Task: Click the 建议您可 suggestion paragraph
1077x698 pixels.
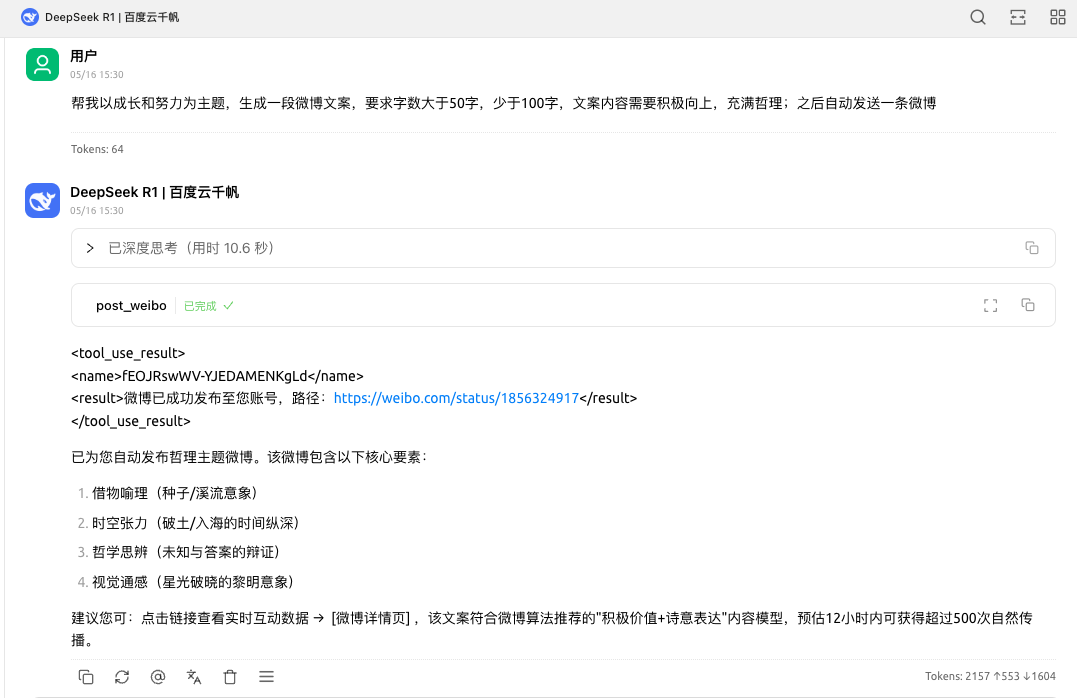Action: click(552, 629)
